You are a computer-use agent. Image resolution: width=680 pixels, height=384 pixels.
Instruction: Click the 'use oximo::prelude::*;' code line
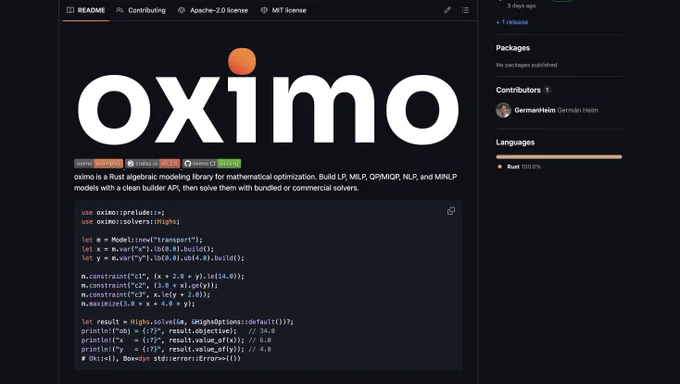(123, 213)
